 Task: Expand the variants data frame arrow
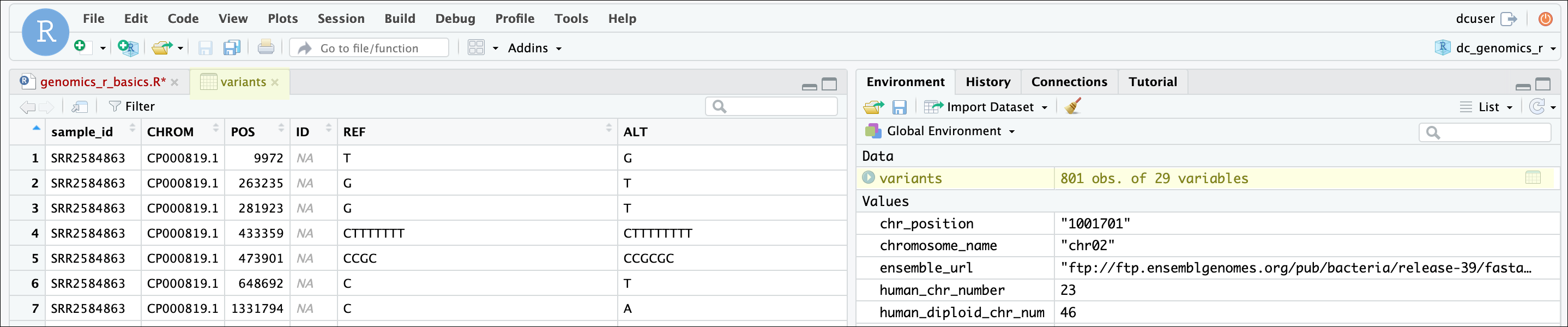pyautogui.click(x=869, y=178)
